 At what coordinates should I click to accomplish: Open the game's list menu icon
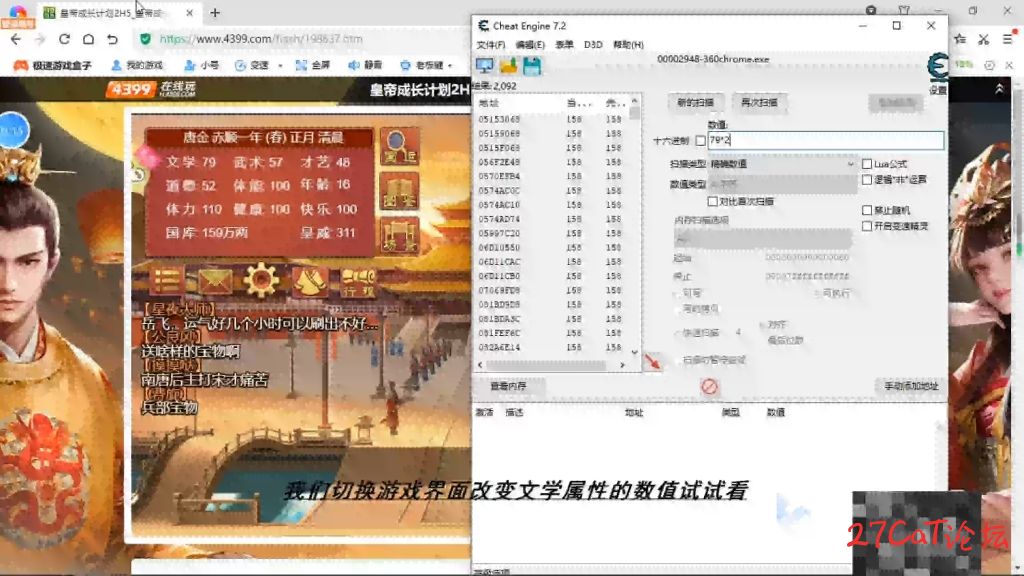point(167,281)
